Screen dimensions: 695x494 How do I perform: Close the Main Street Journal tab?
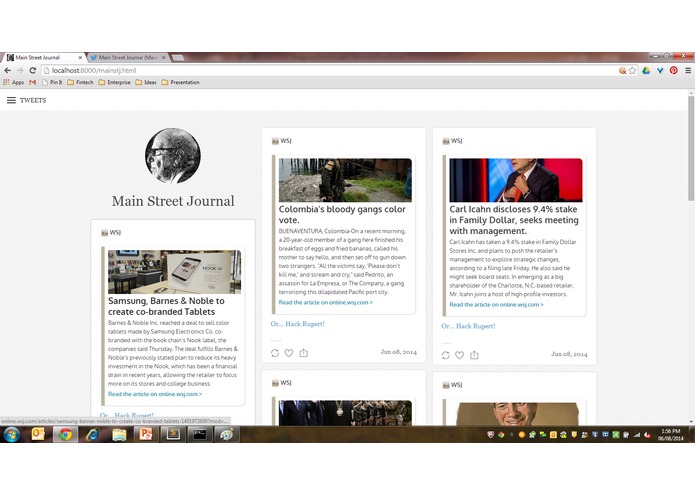click(x=80, y=58)
